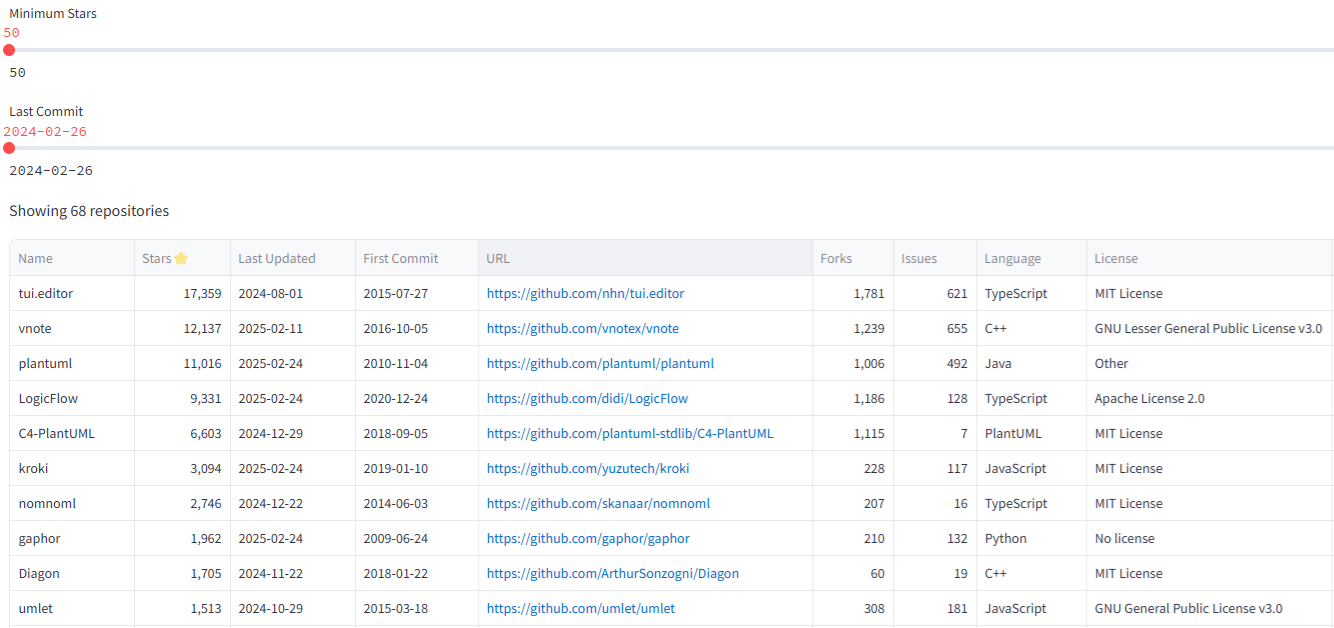The height and width of the screenshot is (628, 1334).
Task: Open the nhn/tui.editor GitHub link
Action: coord(585,294)
